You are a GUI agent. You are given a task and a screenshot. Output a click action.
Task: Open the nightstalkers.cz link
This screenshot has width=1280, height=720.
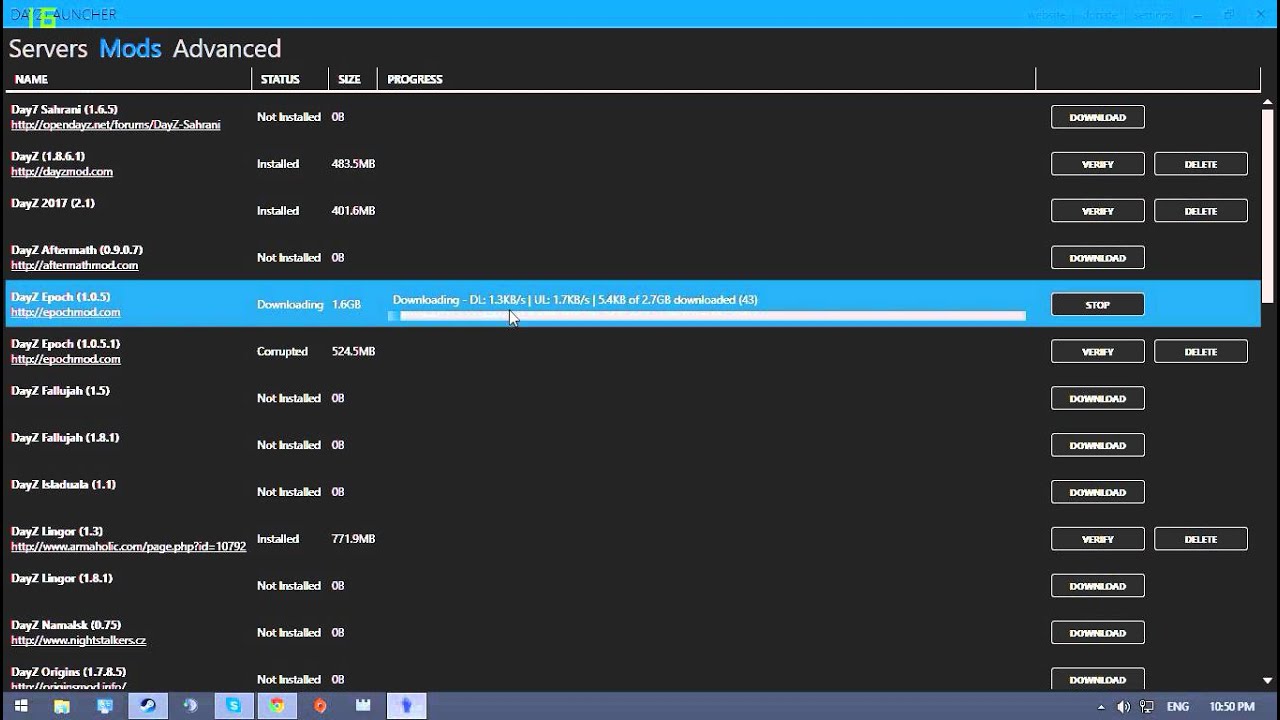[78, 640]
